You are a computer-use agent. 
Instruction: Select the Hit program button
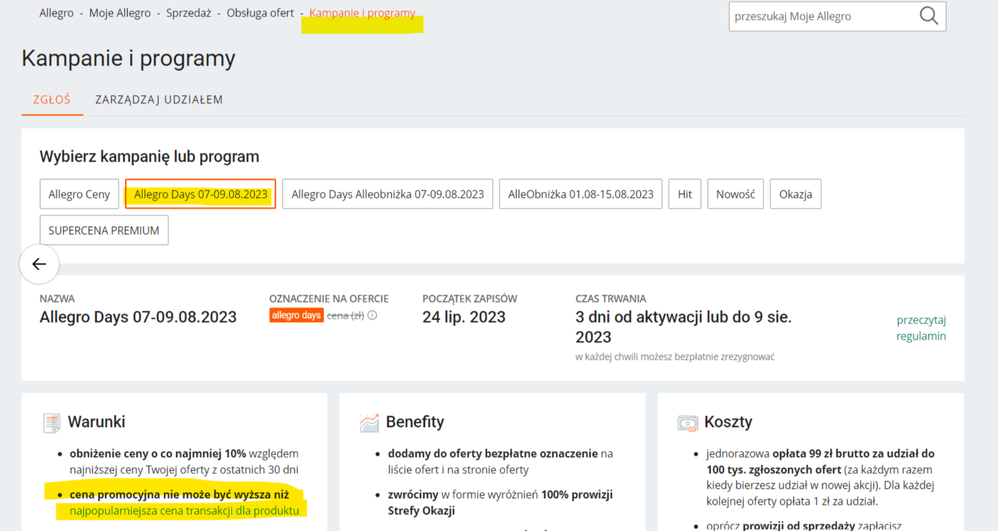(685, 194)
